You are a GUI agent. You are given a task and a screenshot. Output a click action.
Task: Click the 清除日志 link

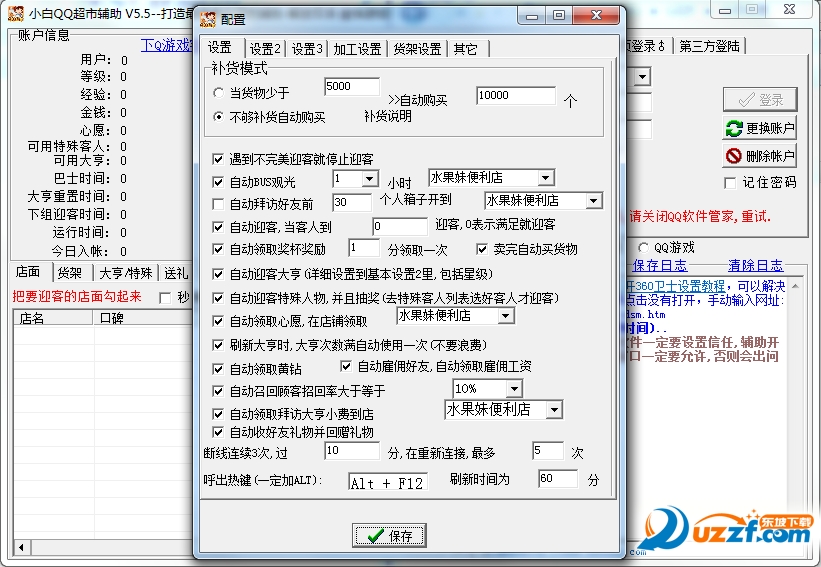point(756,265)
